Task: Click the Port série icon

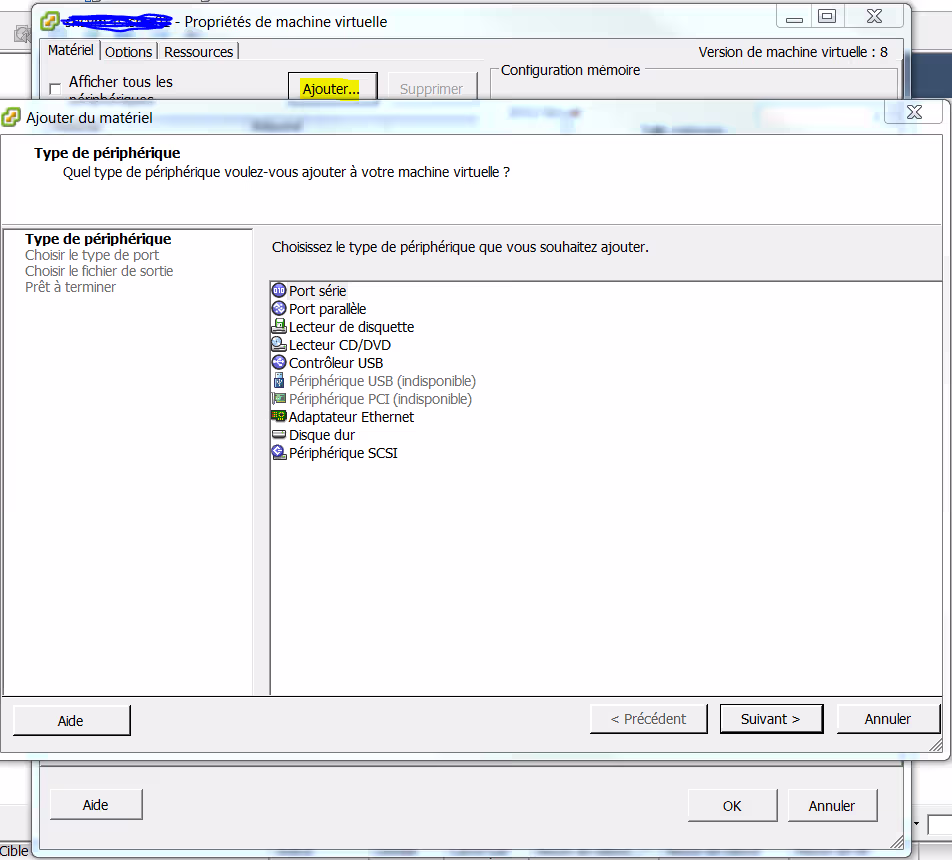Action: (x=279, y=290)
